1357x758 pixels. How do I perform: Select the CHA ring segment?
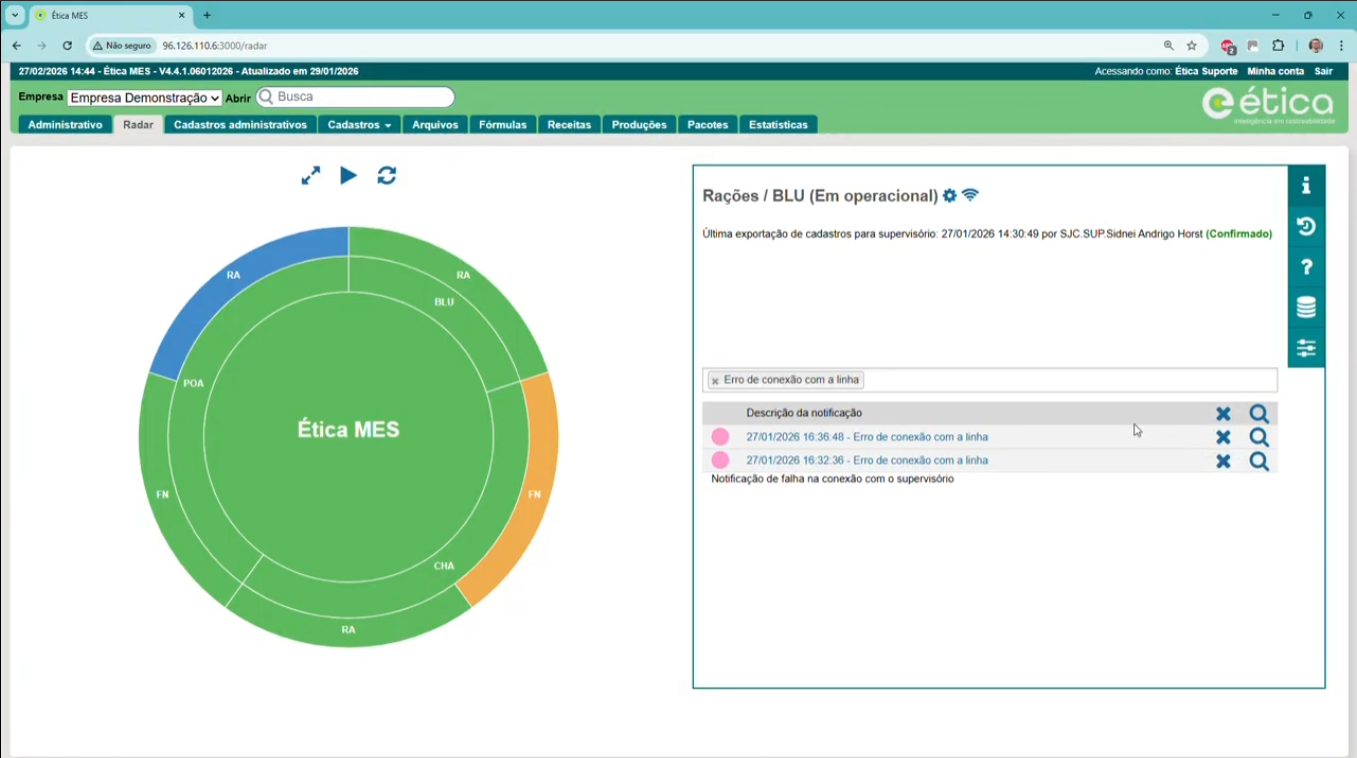coord(444,566)
